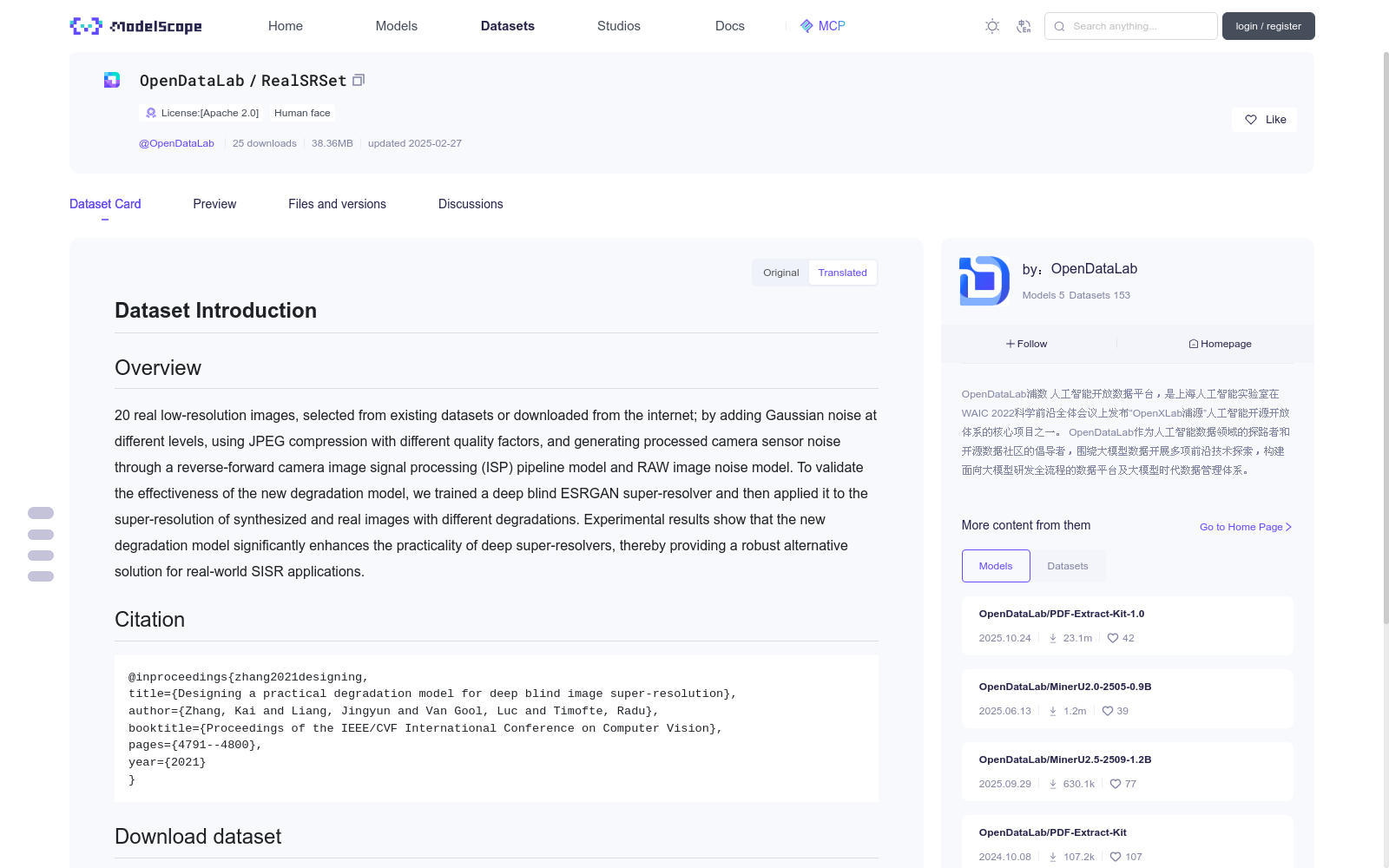The image size is (1389, 868).
Task: Switch to Translated text view
Action: 842,273
